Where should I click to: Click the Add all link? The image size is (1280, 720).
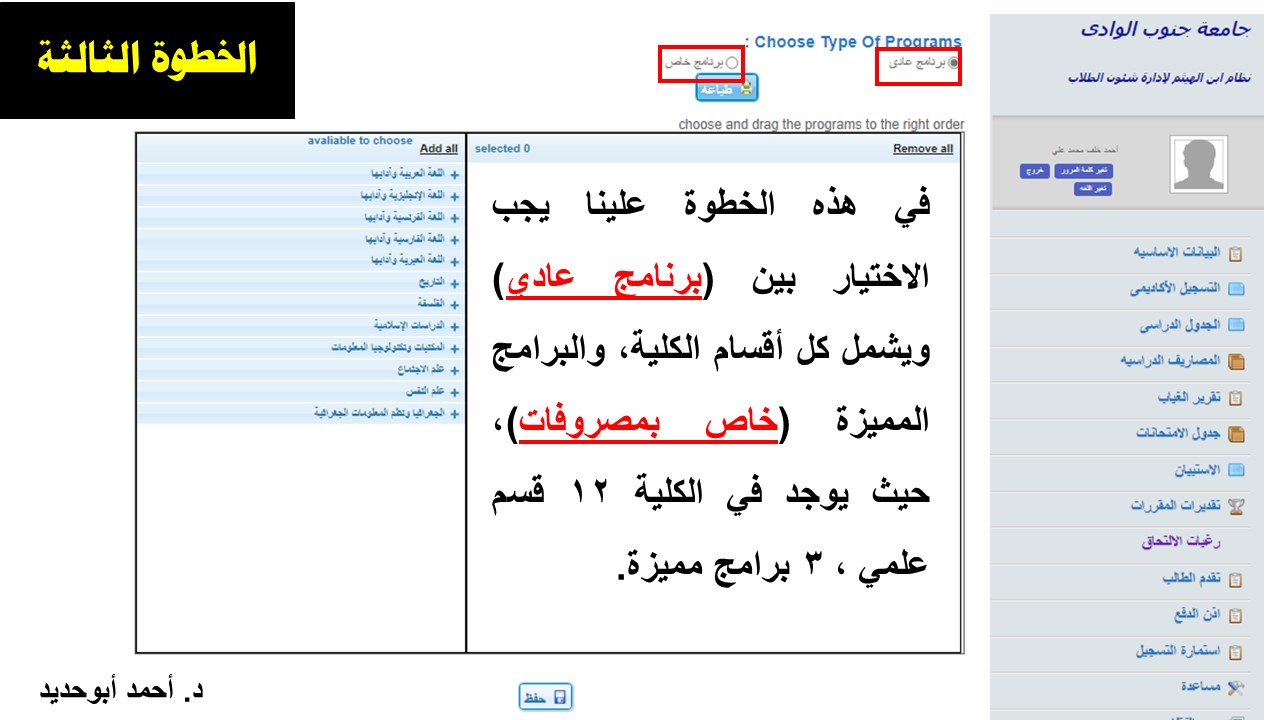tap(439, 148)
